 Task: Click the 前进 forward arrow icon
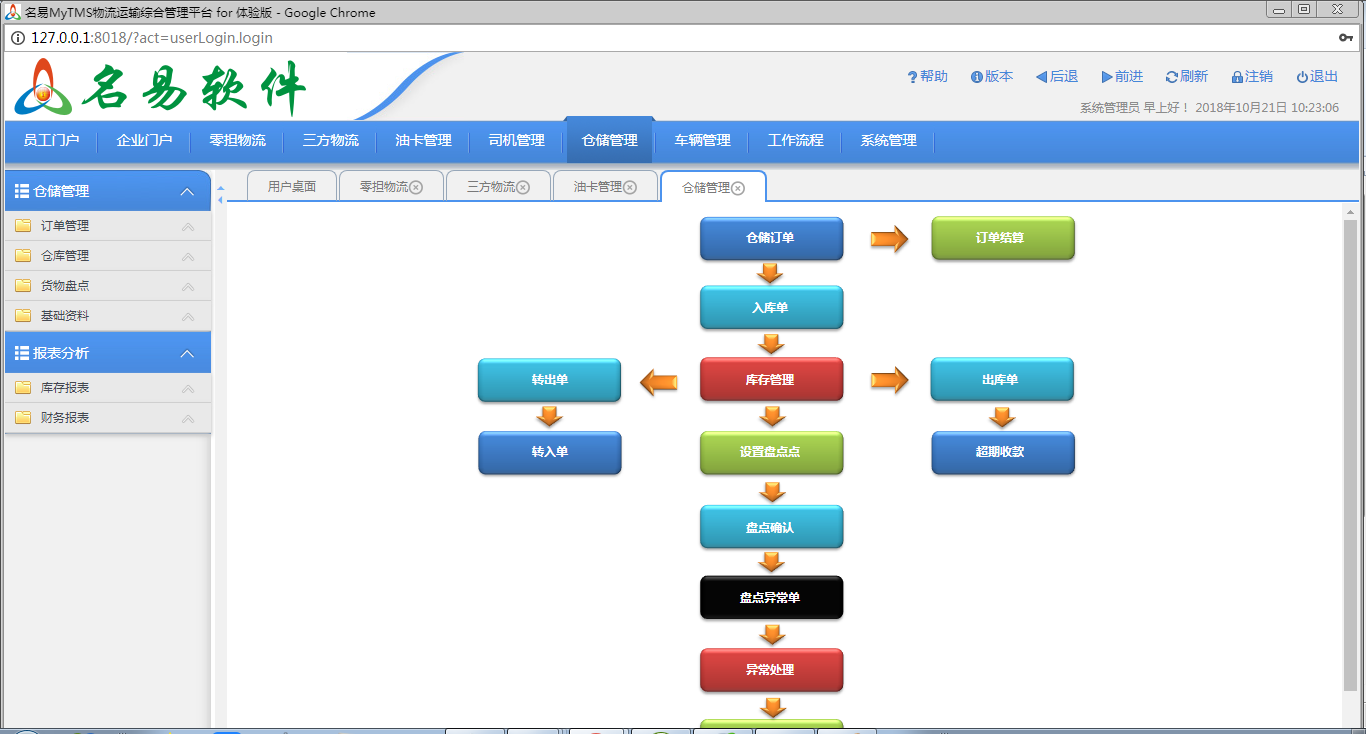pyautogui.click(x=1104, y=76)
